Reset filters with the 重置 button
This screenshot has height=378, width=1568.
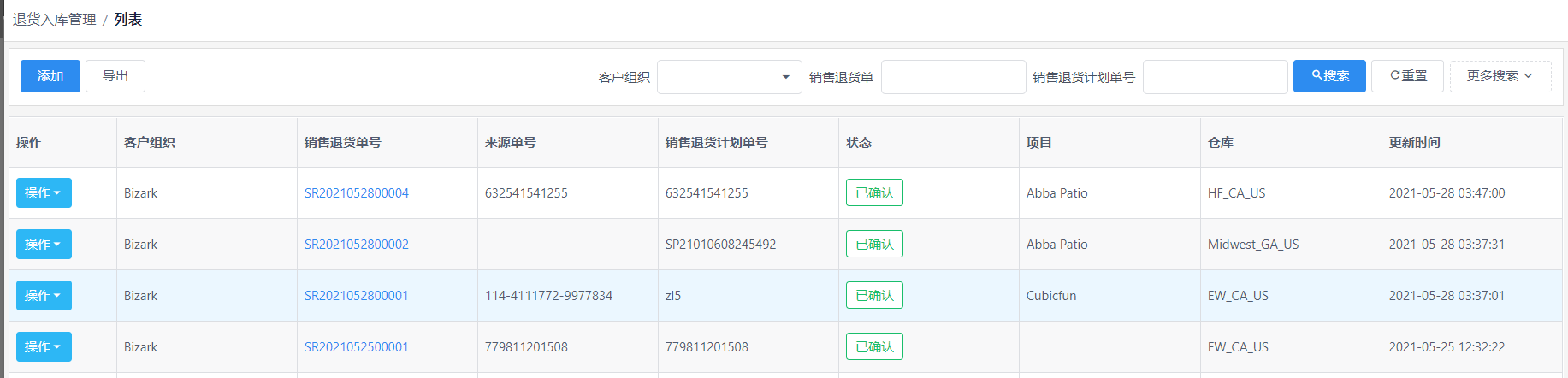(1408, 76)
